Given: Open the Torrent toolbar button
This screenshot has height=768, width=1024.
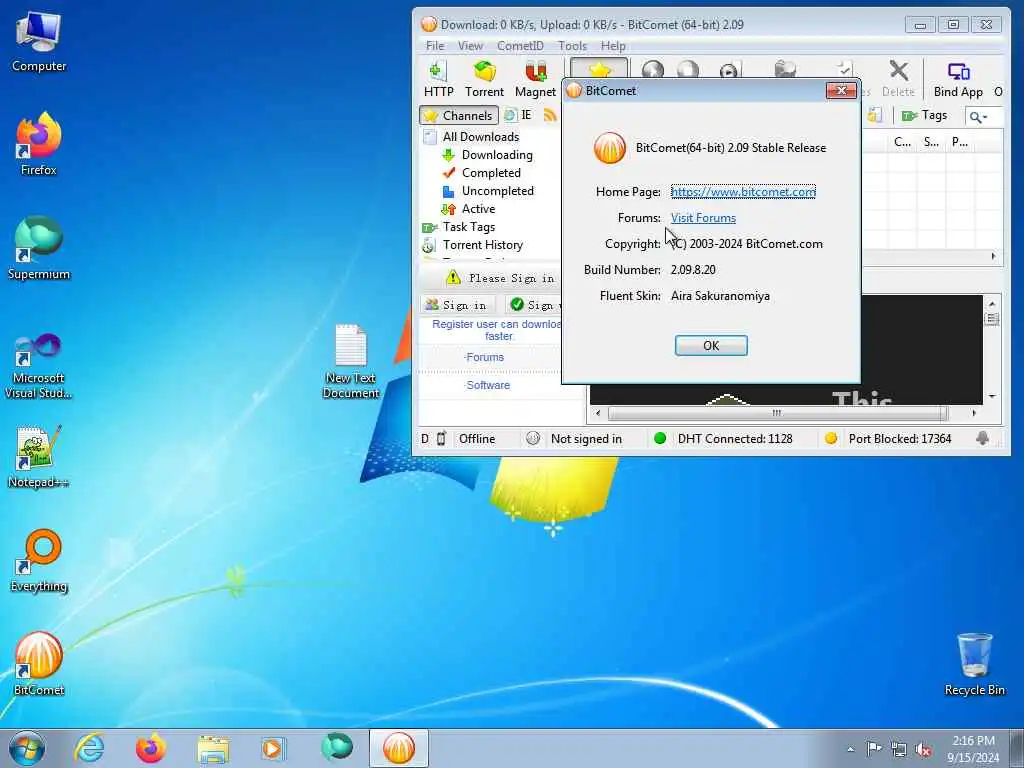Looking at the screenshot, I should tap(484, 79).
